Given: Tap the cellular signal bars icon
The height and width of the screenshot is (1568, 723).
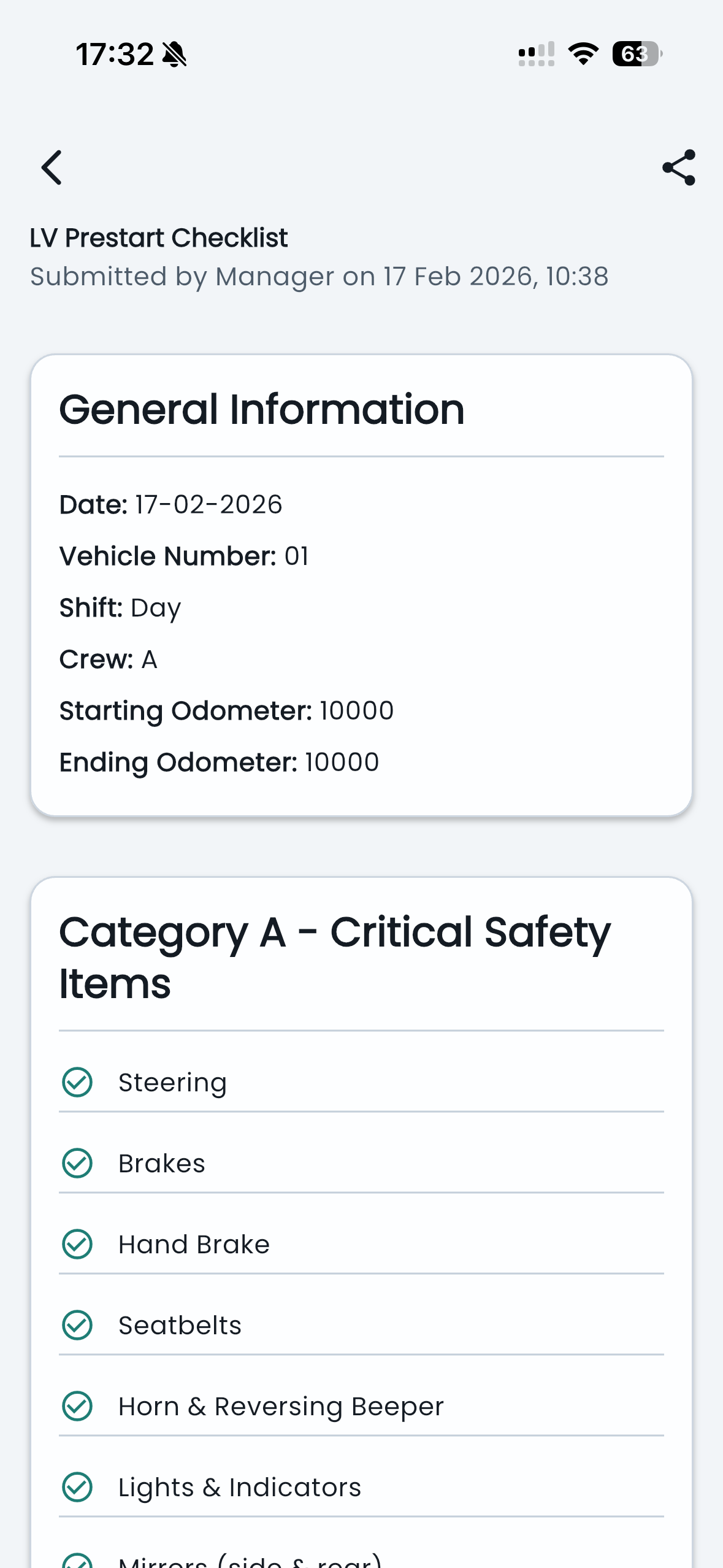Looking at the screenshot, I should tap(537, 54).
